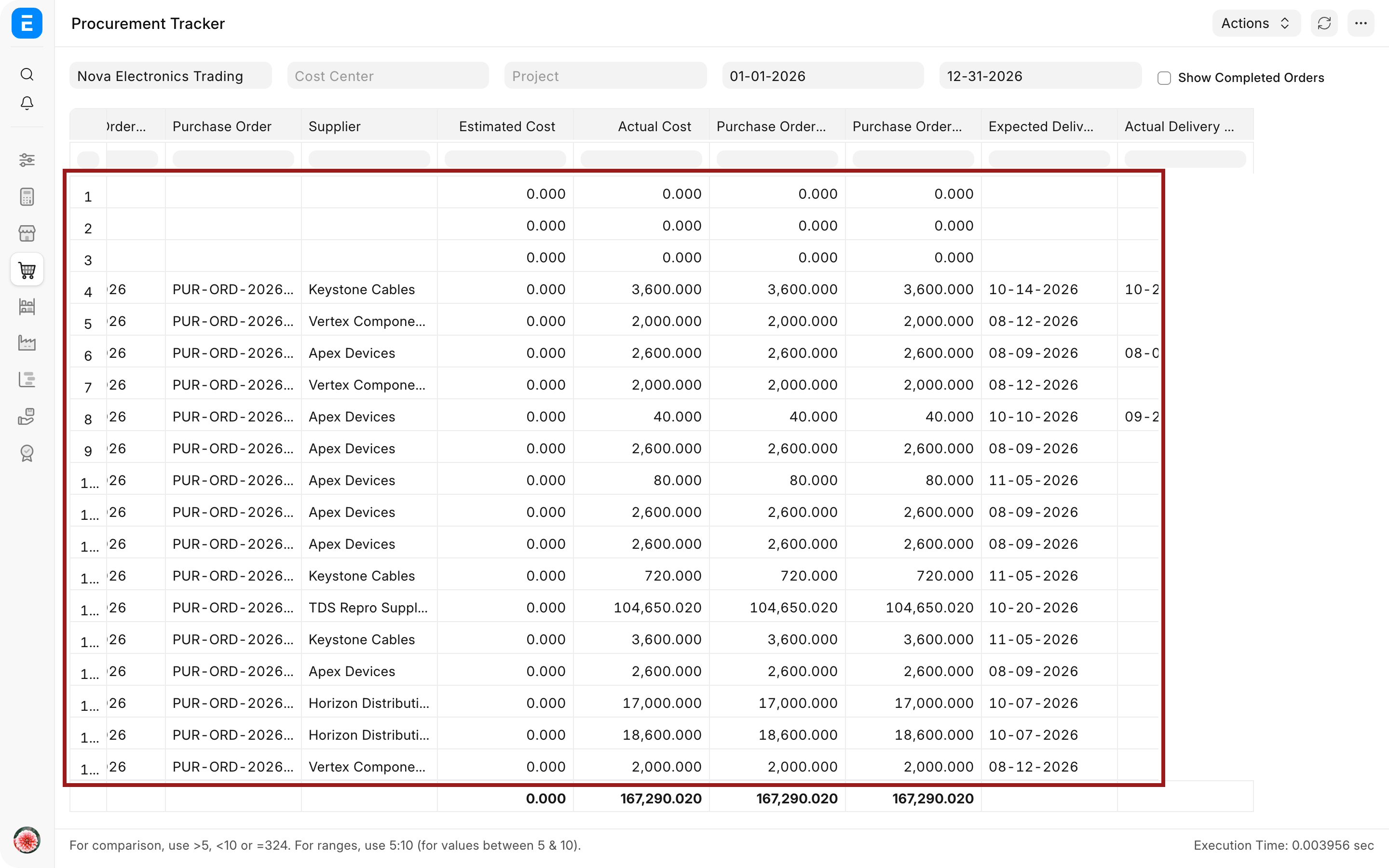Sort by the Actual Cost column header
Image resolution: width=1389 pixels, height=868 pixels.
click(641, 126)
